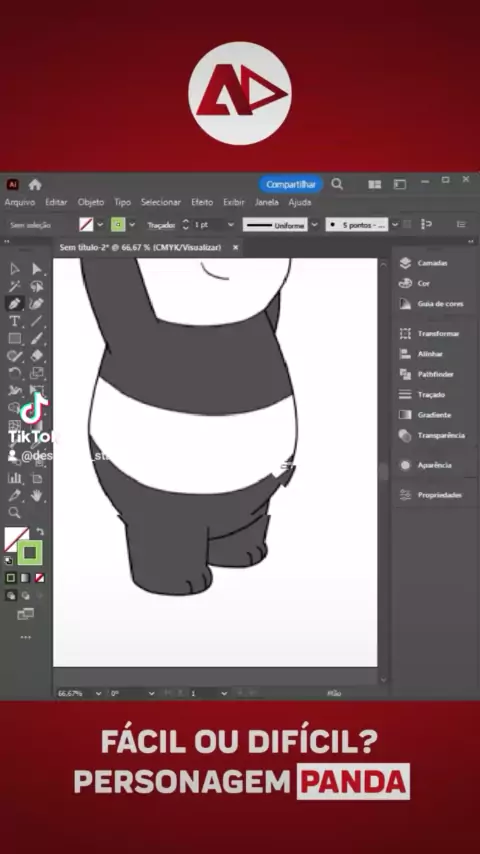The image size is (480, 854).
Task: Open zoom level 66,67% dropdown
Action: coord(99,693)
